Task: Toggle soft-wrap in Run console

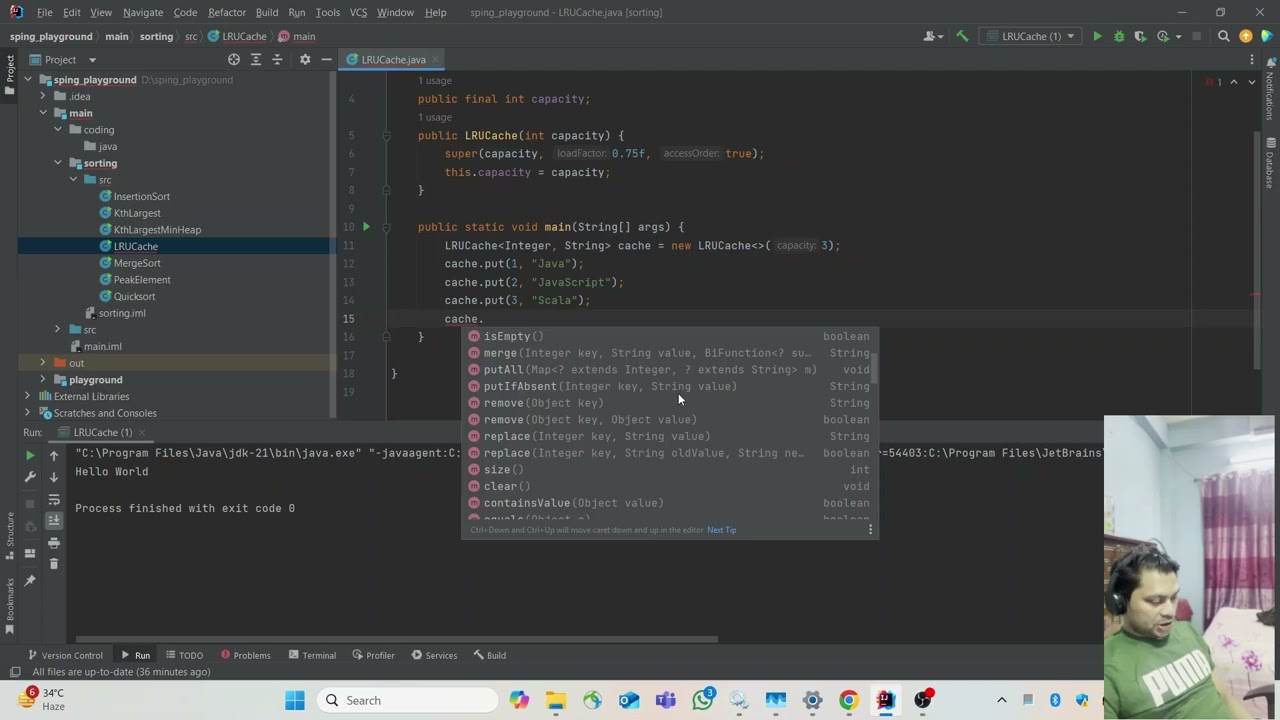Action: 54,499
